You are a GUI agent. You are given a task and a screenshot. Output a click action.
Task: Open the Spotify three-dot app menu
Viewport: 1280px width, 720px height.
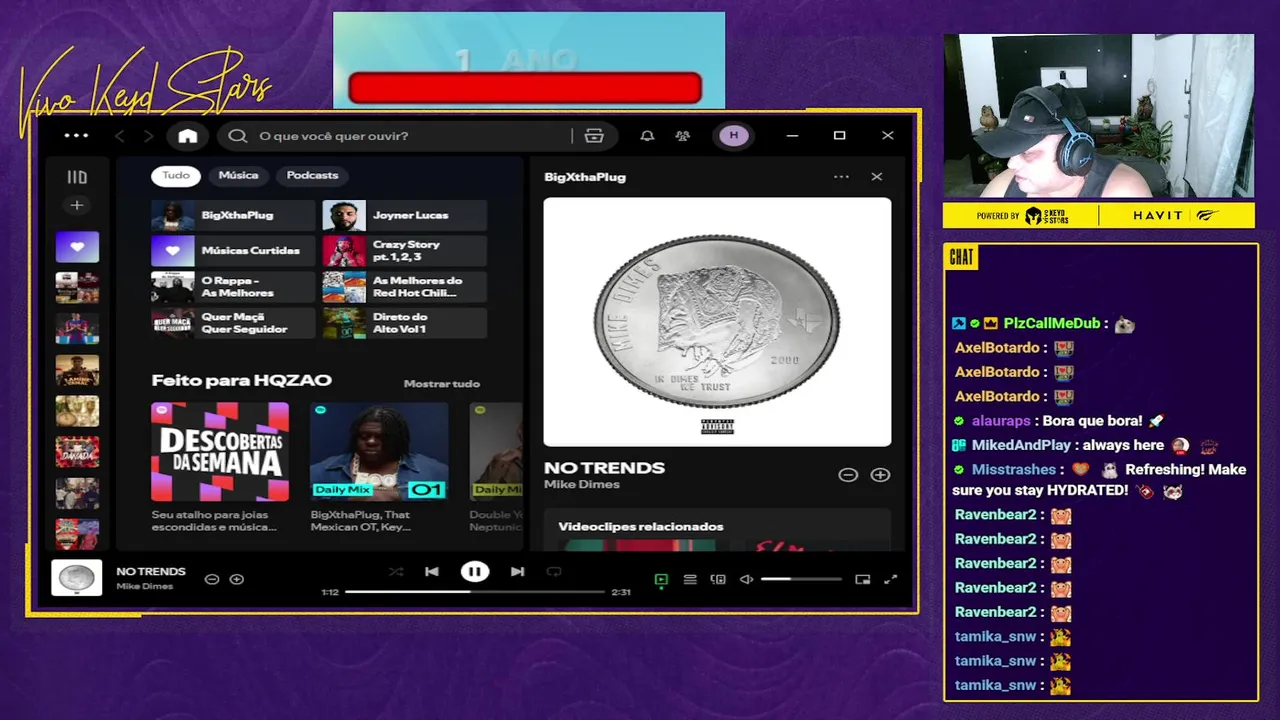[x=76, y=136]
